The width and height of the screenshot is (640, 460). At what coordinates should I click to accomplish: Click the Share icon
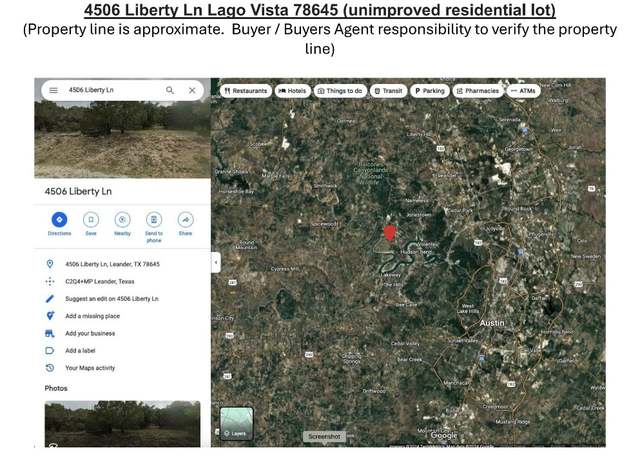pos(185,220)
